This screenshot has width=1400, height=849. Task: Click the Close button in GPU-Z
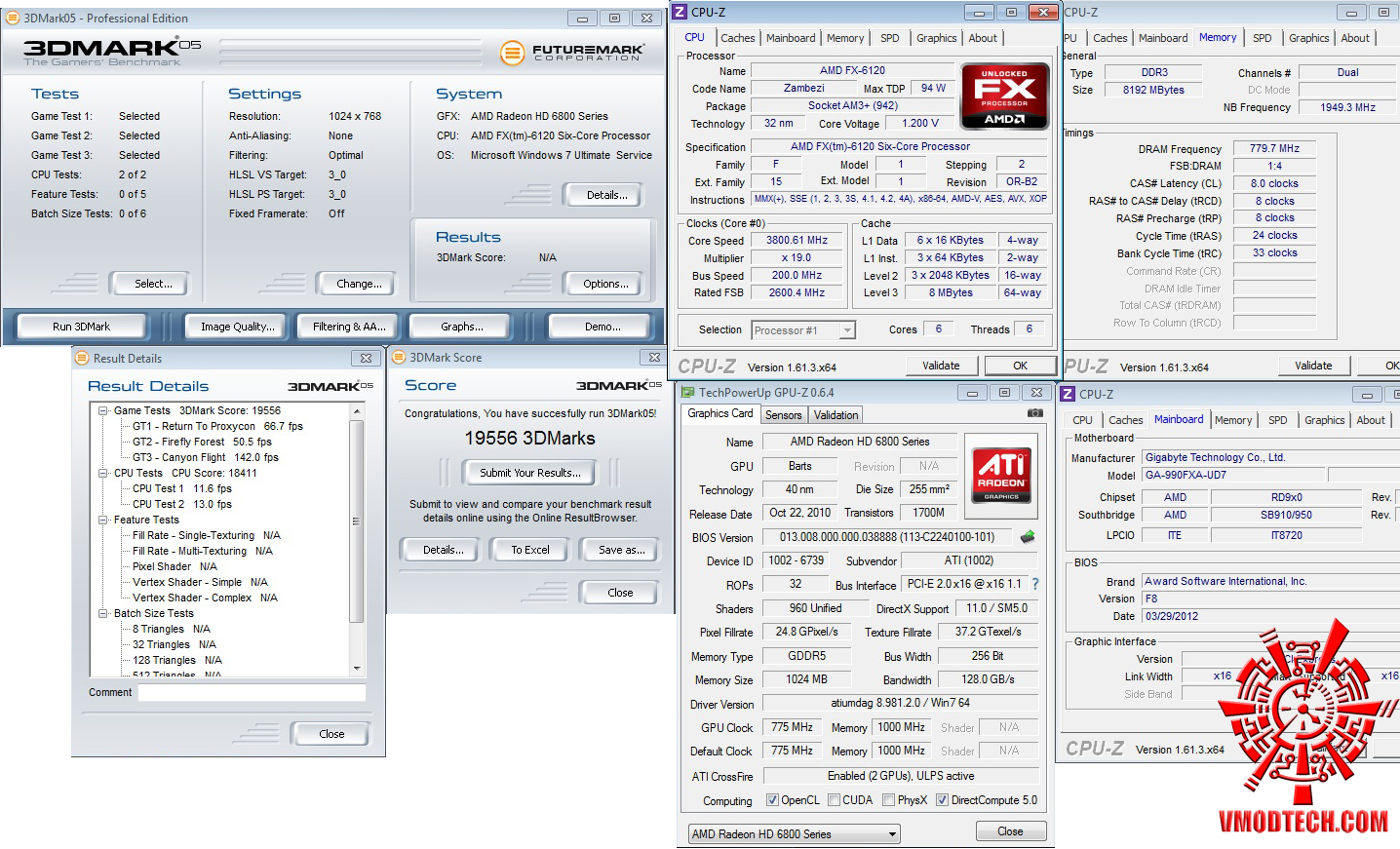(x=1010, y=831)
